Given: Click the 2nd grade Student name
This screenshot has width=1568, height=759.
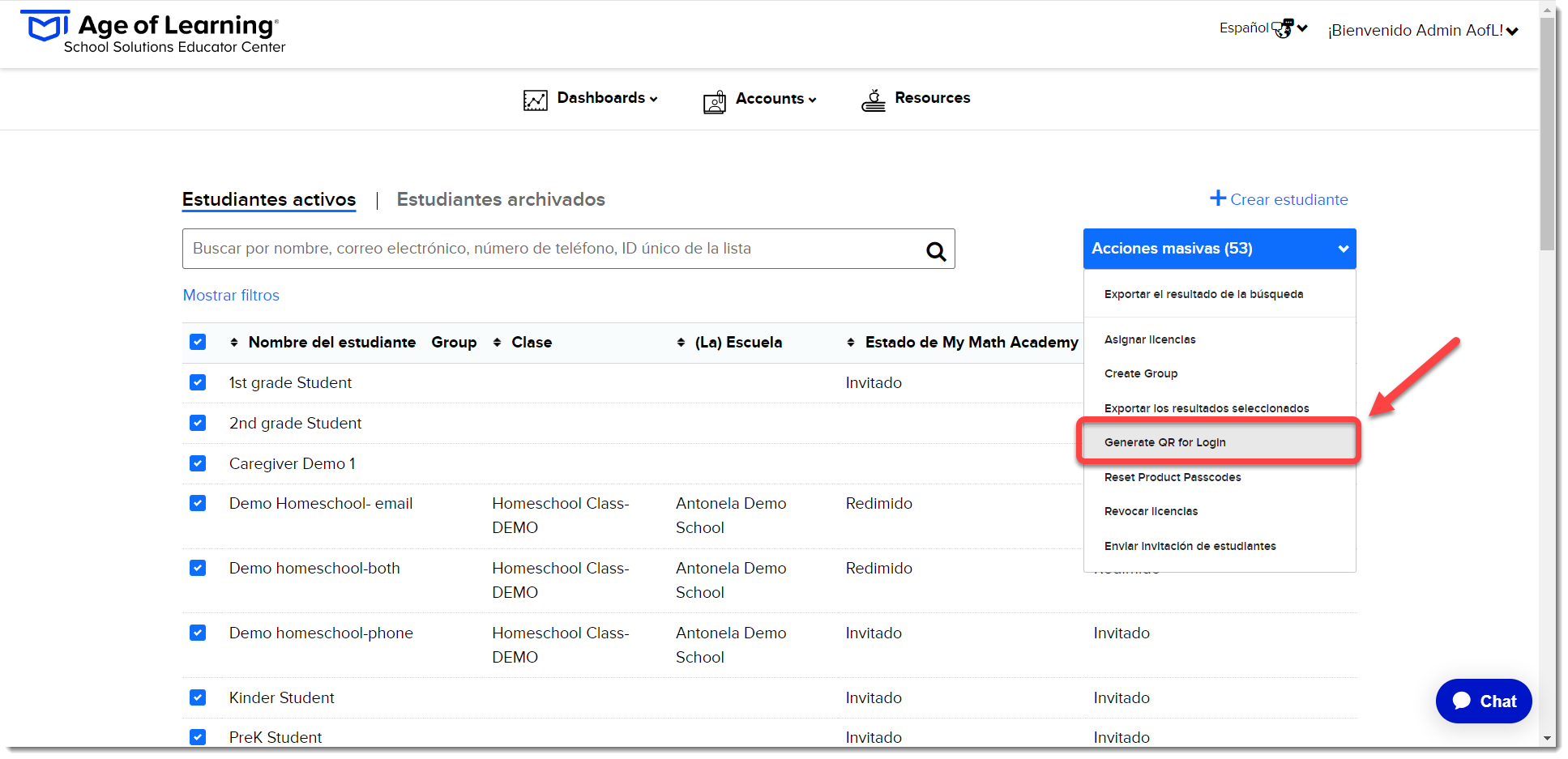Looking at the screenshot, I should coord(295,423).
